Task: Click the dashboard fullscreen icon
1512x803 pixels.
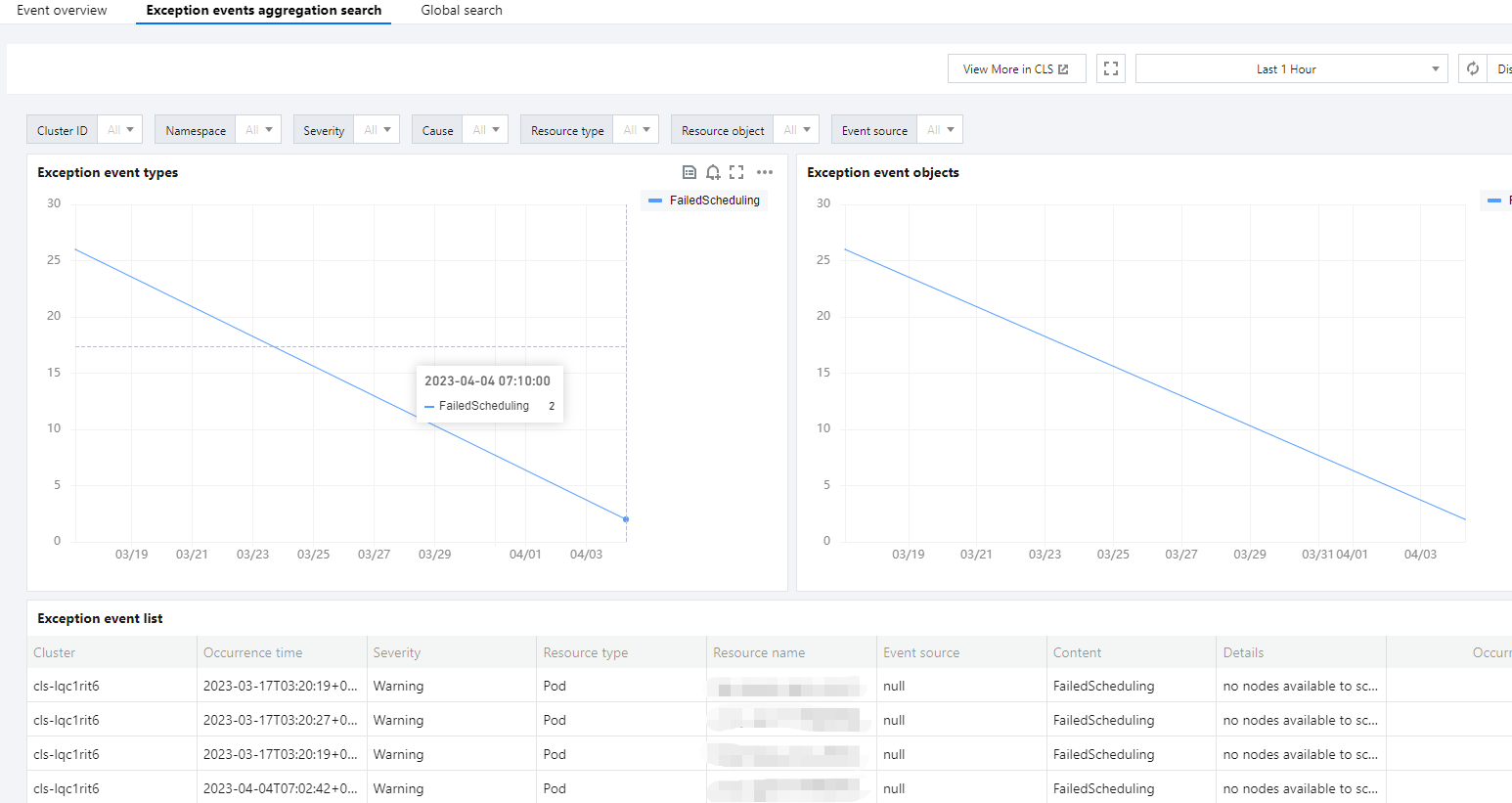Action: tap(1111, 68)
